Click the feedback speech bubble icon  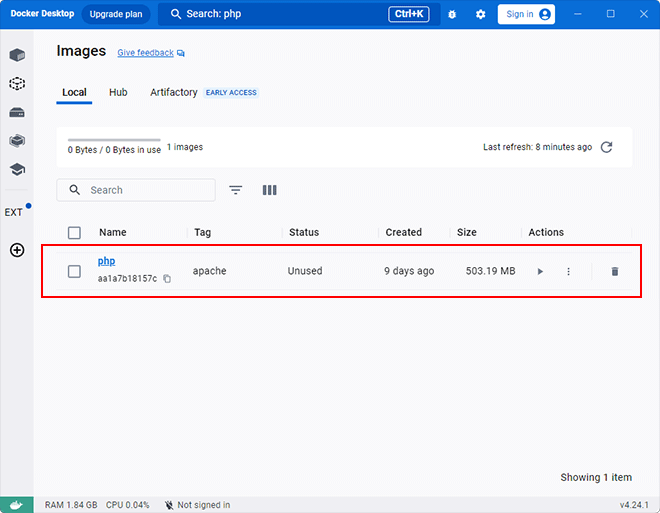(181, 53)
